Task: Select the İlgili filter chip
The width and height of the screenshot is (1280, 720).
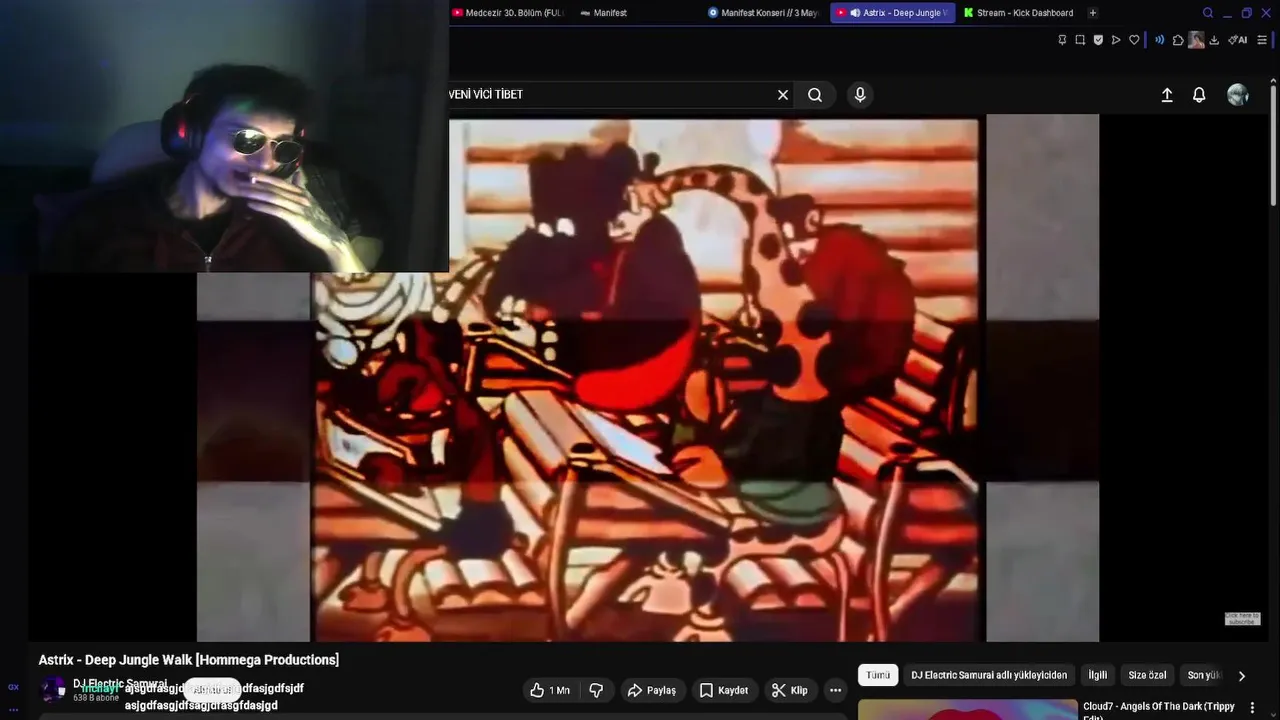Action: coord(1098,675)
